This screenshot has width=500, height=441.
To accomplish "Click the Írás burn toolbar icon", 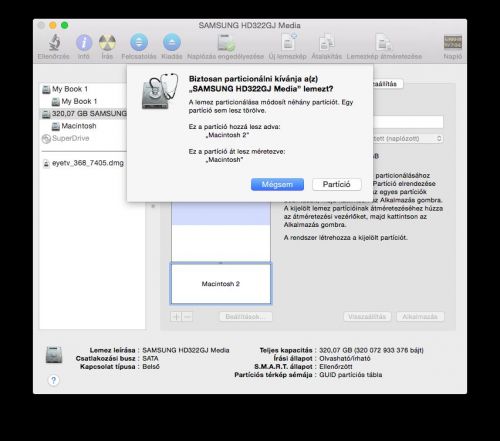I will pyautogui.click(x=107, y=43).
